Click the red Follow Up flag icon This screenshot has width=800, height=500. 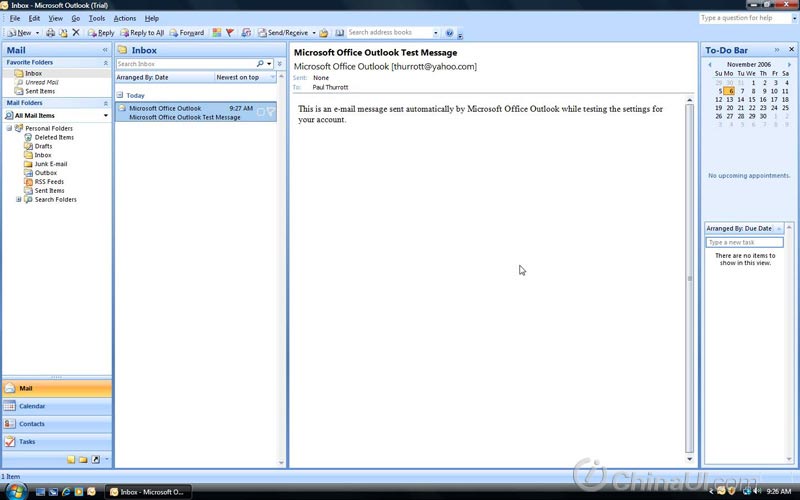230,33
